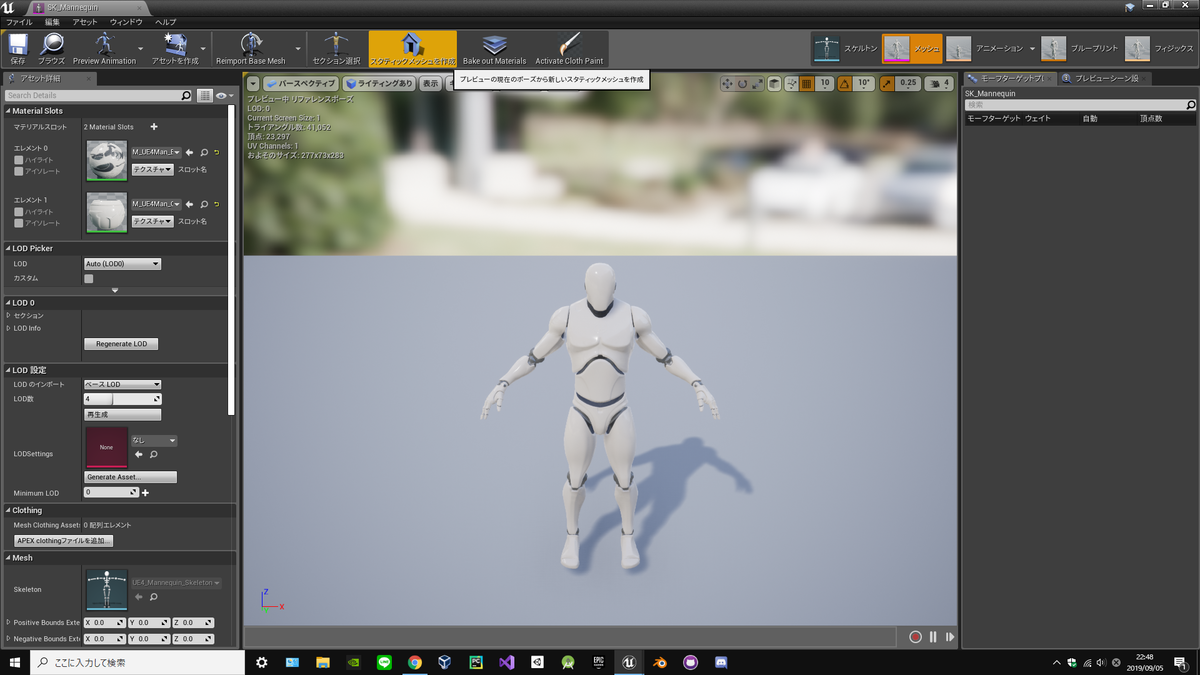Expand the セクション row under LOD 0
This screenshot has width=1200, height=675.
point(9,315)
